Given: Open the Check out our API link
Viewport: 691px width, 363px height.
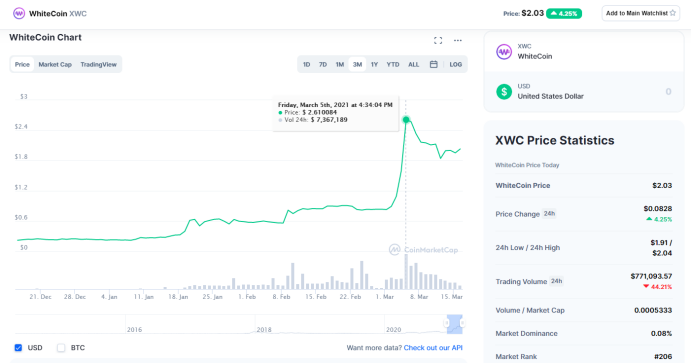Looking at the screenshot, I should [x=433, y=348].
